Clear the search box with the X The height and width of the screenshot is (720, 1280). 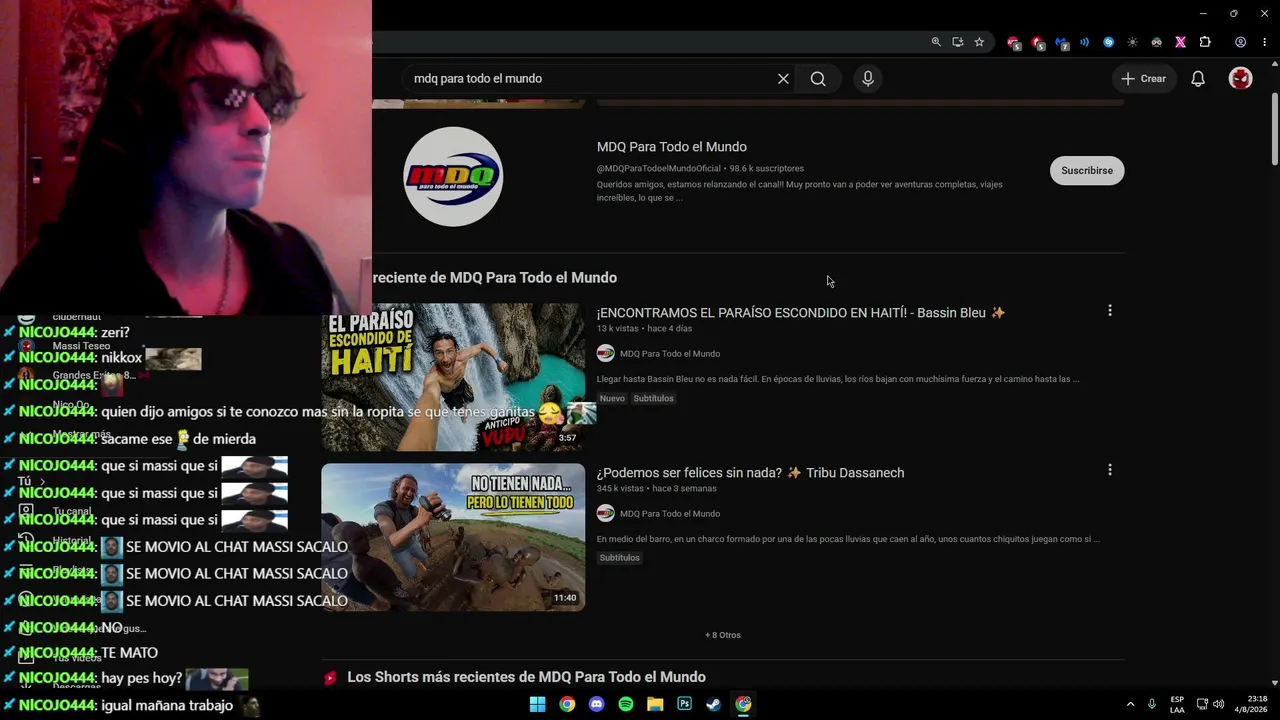click(x=783, y=79)
